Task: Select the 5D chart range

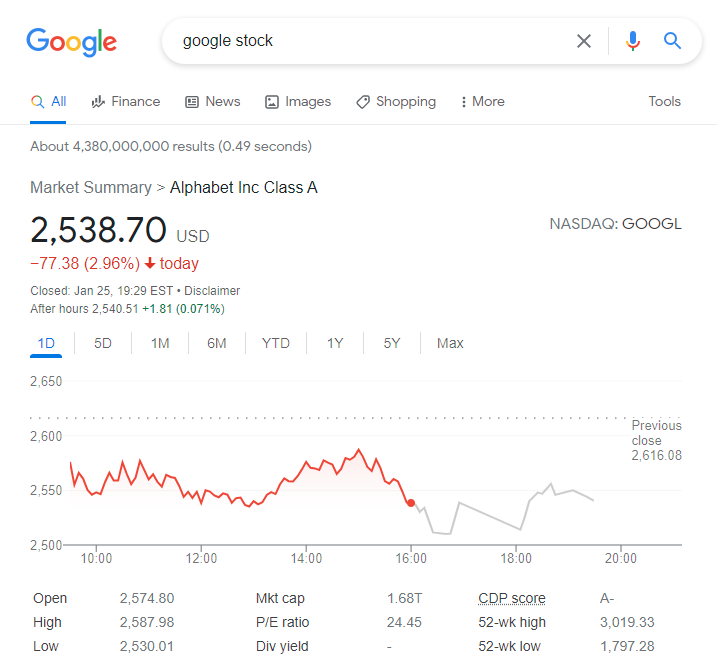Action: tap(103, 343)
